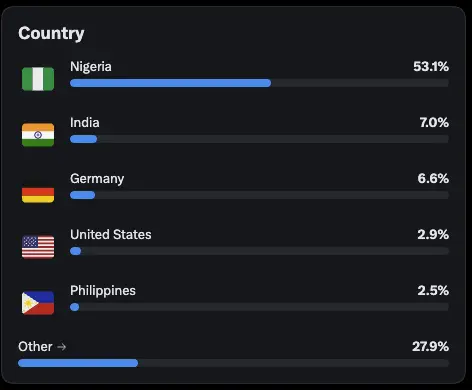
Task: Click the Nigeria flag icon
Action: click(38, 79)
